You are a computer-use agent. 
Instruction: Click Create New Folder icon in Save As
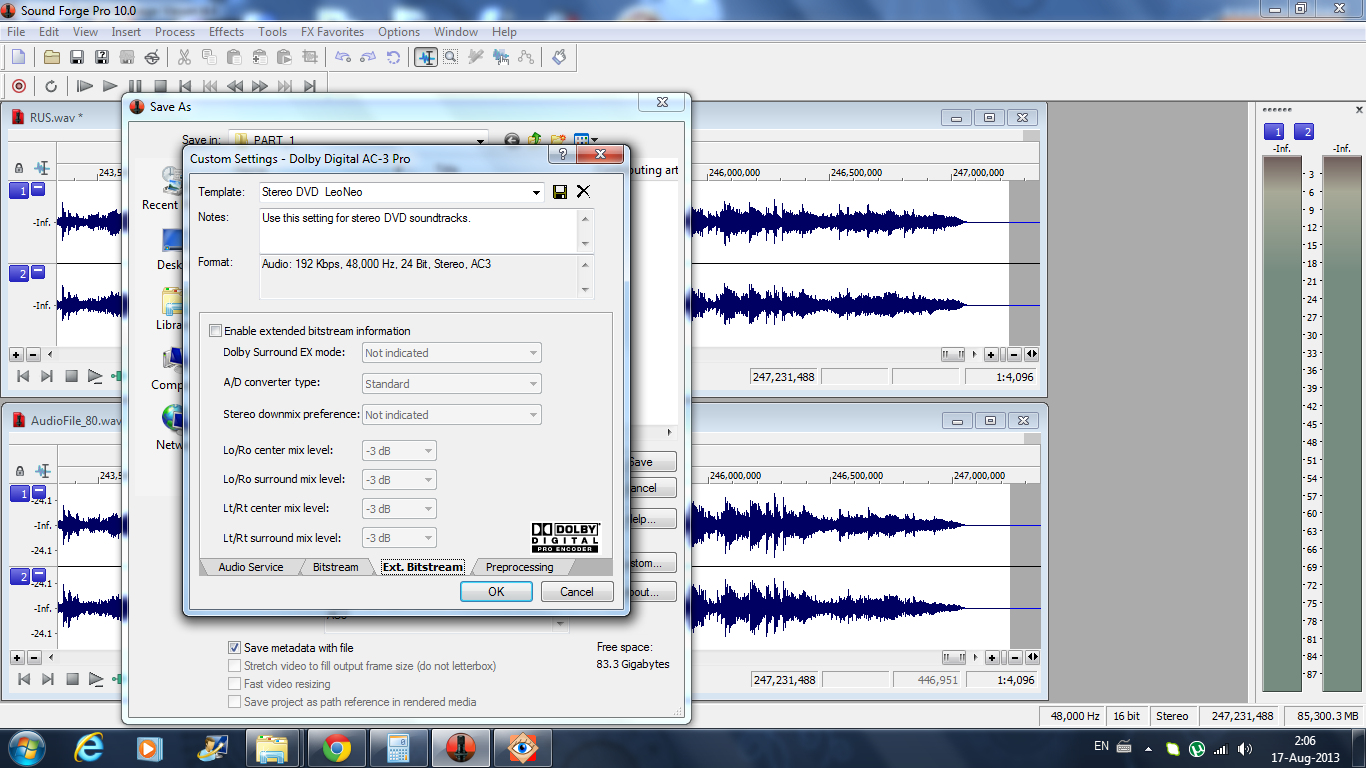pos(559,140)
